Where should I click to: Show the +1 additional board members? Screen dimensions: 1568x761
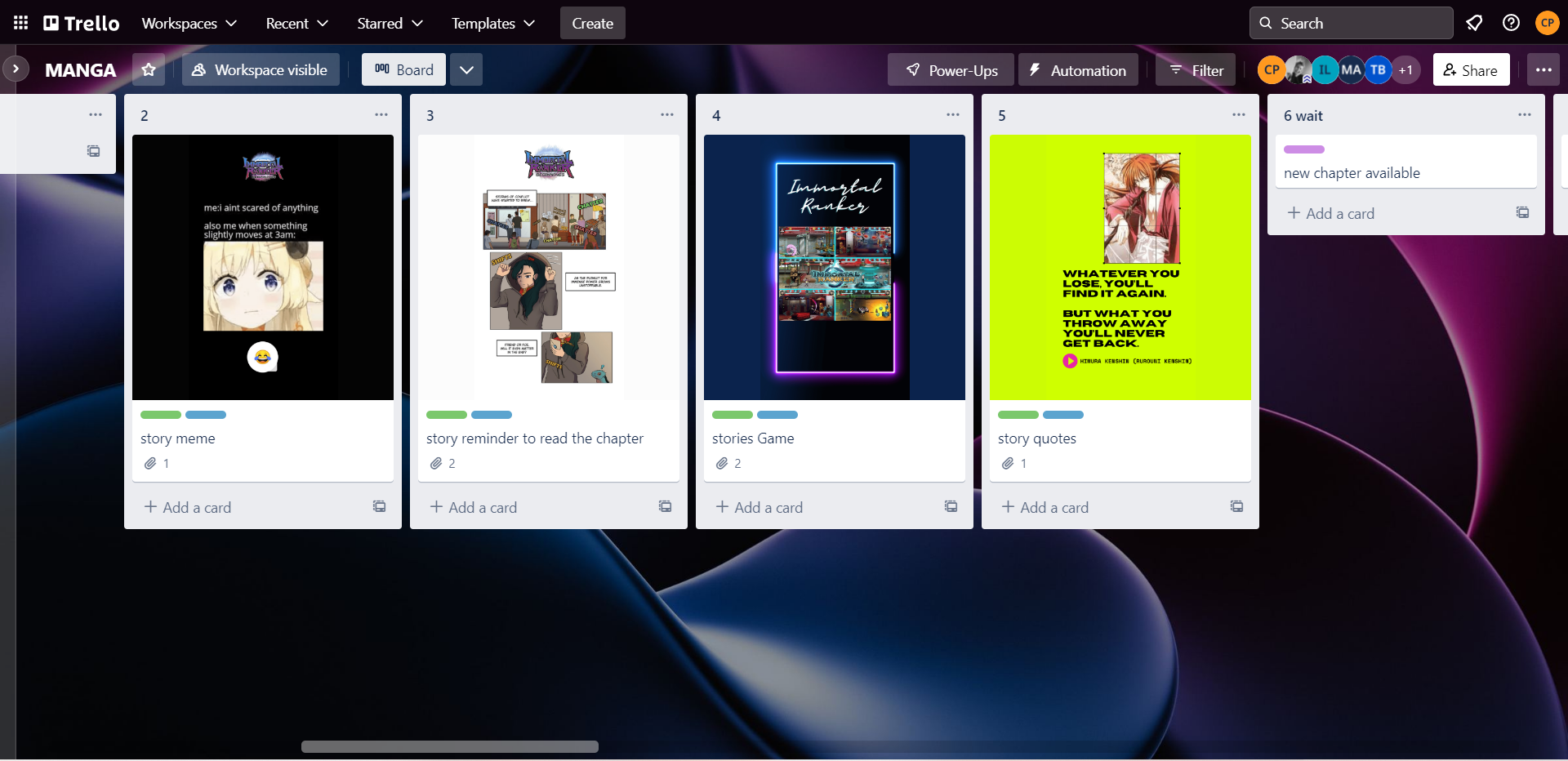tap(1405, 70)
